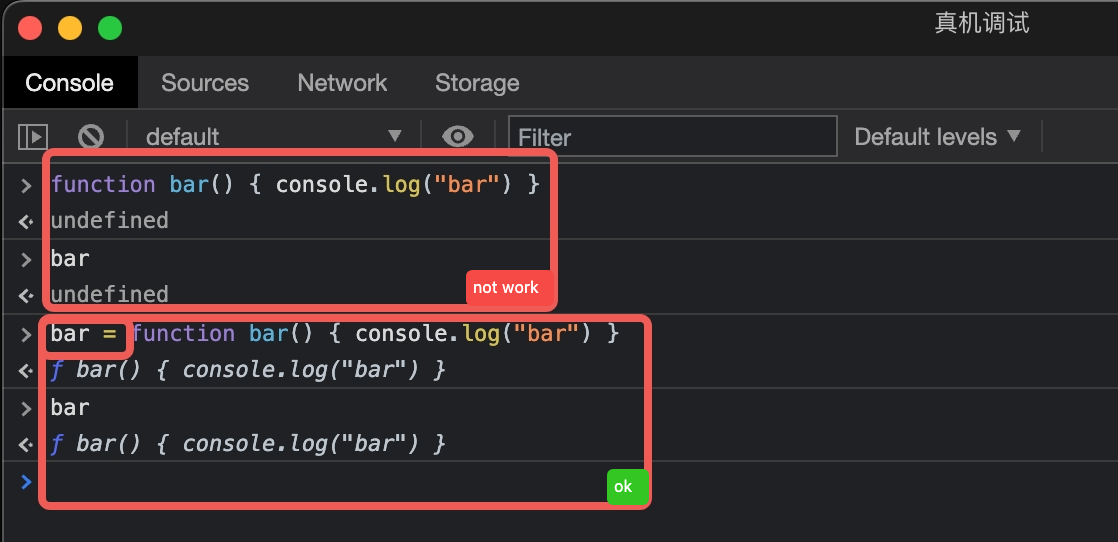
Task: Click the last 'ƒ bar()' function output
Action: click(247, 443)
